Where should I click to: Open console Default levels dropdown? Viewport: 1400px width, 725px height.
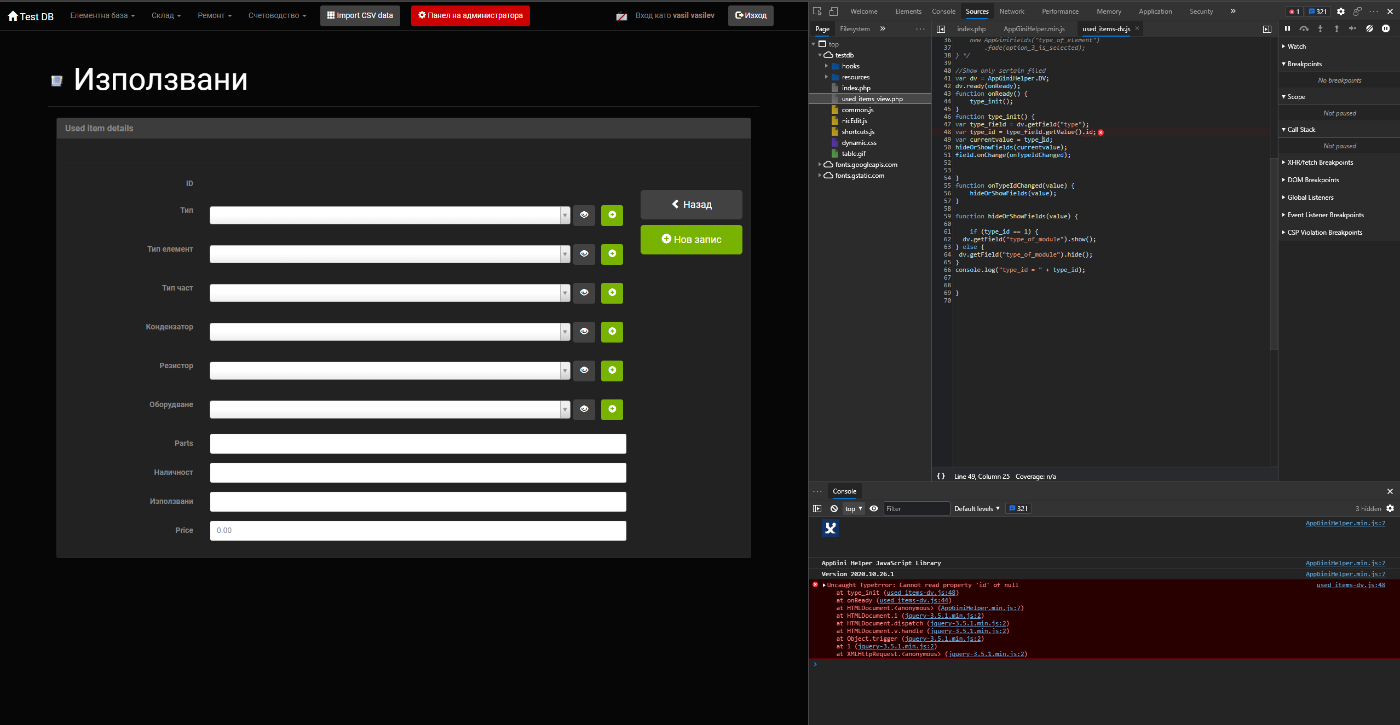click(x=977, y=508)
